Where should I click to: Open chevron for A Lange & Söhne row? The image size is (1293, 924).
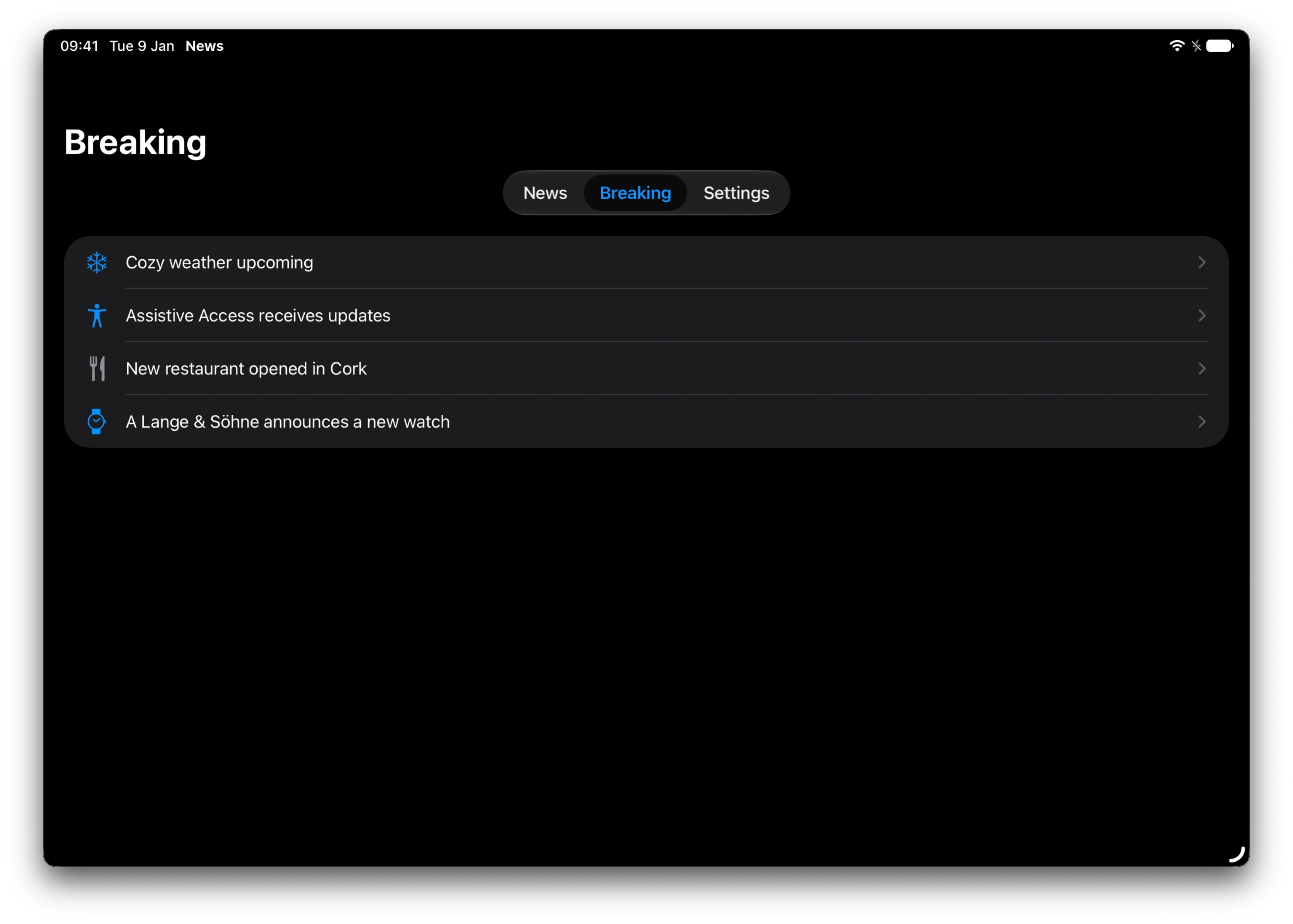click(1201, 422)
